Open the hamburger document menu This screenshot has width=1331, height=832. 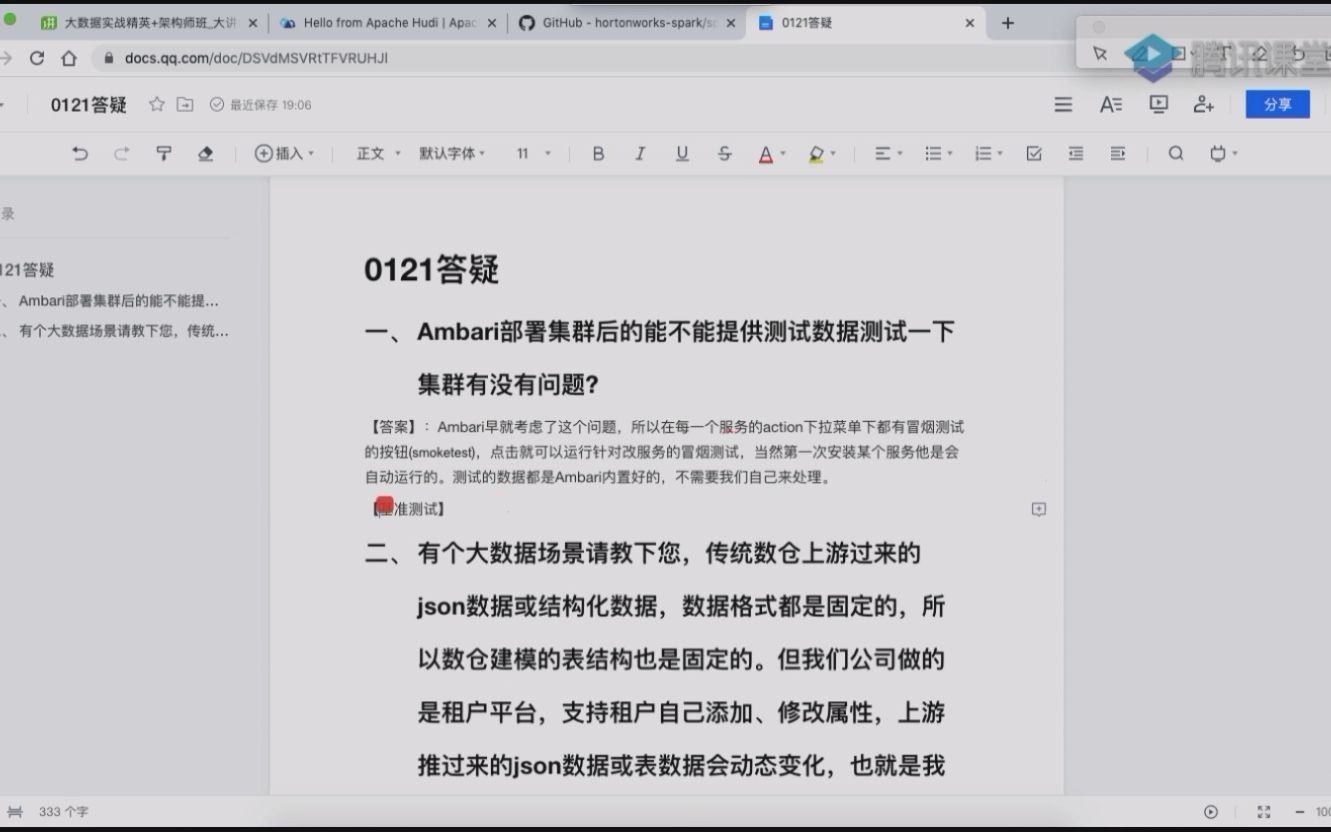tap(1063, 104)
